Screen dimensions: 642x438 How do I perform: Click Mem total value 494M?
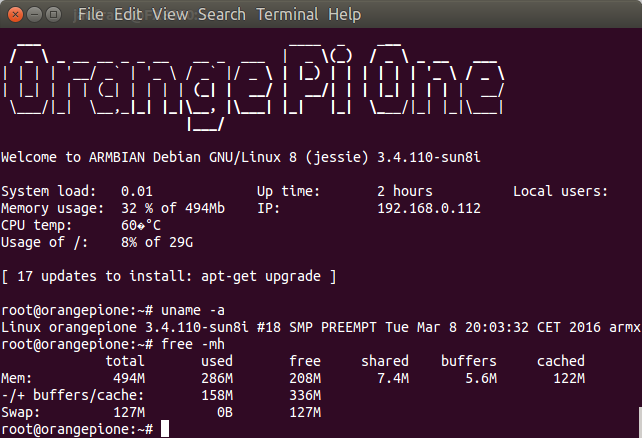129,378
